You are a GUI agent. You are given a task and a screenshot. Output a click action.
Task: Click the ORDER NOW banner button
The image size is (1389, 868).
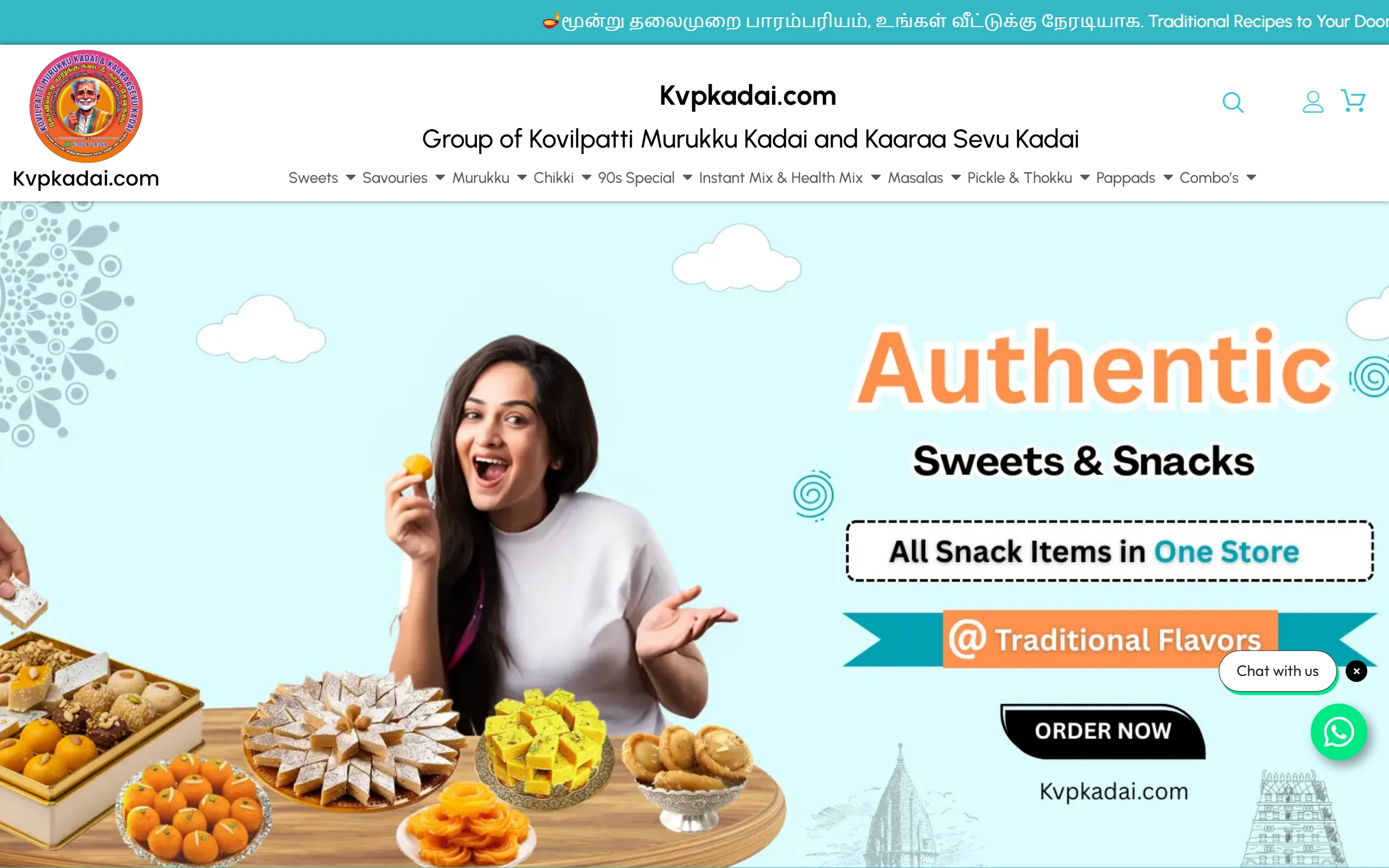point(1103,731)
